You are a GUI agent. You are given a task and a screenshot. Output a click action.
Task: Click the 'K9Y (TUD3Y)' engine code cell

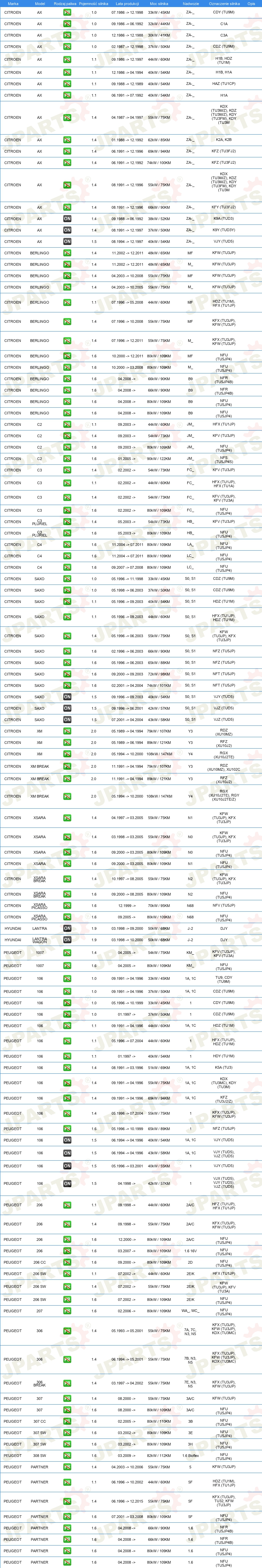pos(224,230)
